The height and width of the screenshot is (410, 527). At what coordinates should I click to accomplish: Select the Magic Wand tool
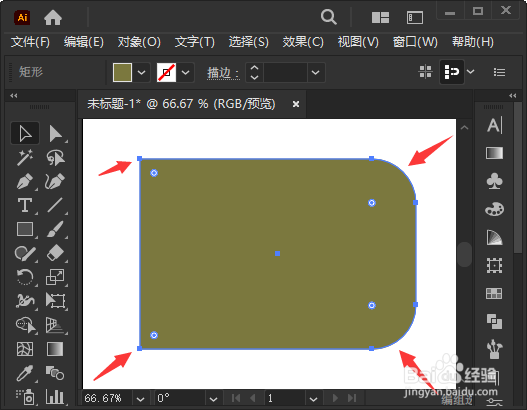coord(25,157)
